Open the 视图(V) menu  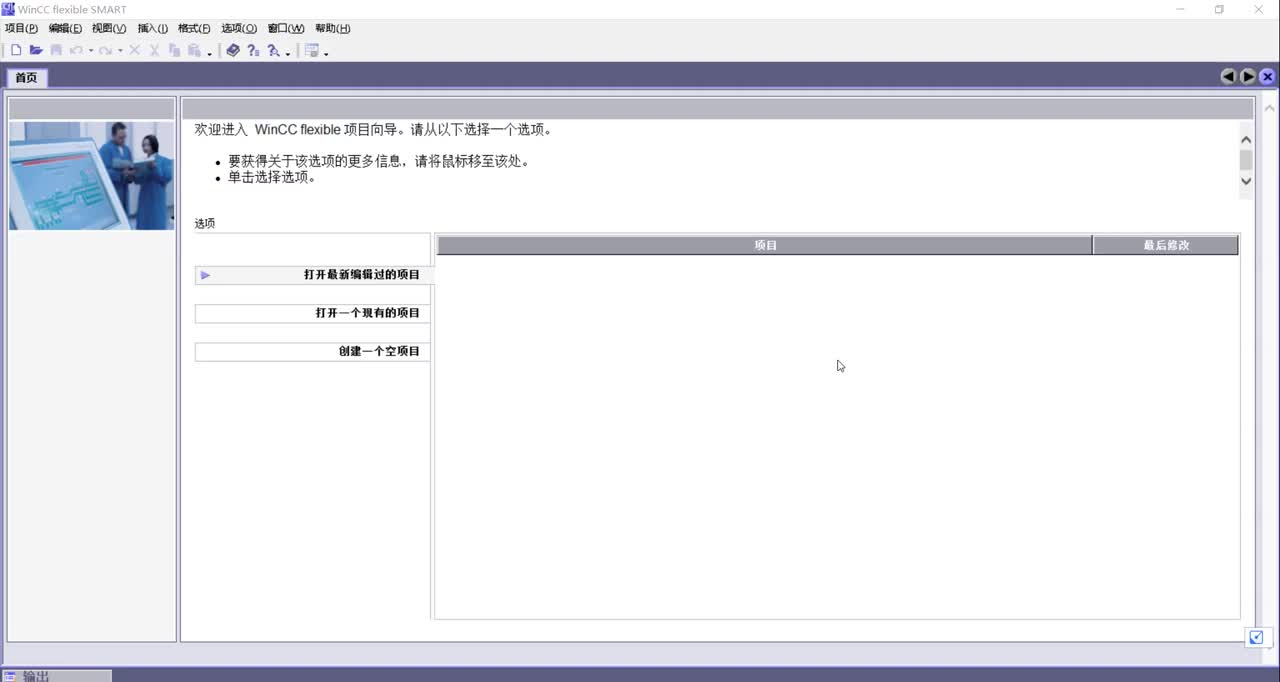[109, 28]
